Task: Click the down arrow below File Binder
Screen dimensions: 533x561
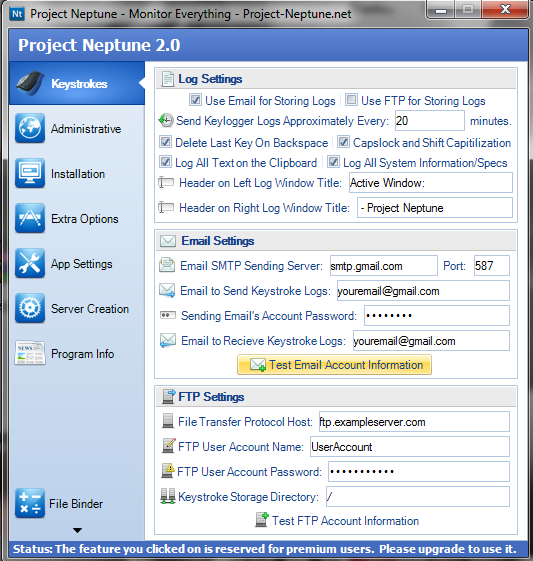Action: pos(77,530)
